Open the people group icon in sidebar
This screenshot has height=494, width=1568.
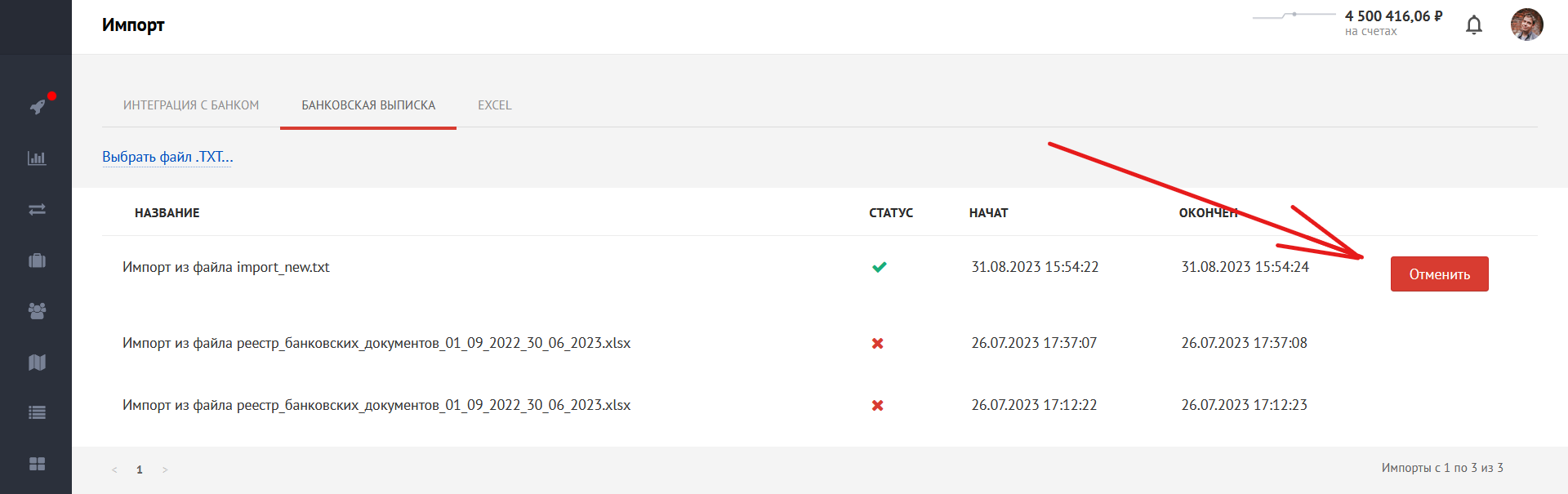[x=37, y=311]
